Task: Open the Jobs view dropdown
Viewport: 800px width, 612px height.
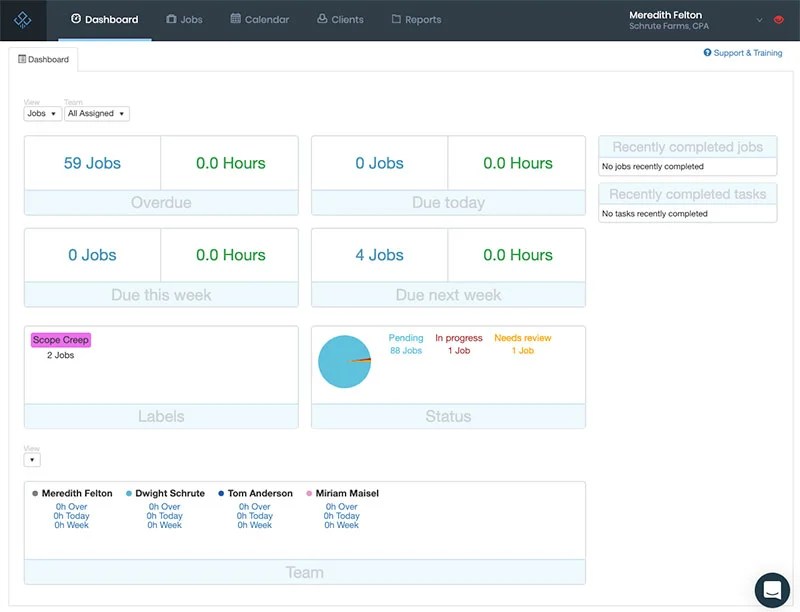Action: point(42,113)
